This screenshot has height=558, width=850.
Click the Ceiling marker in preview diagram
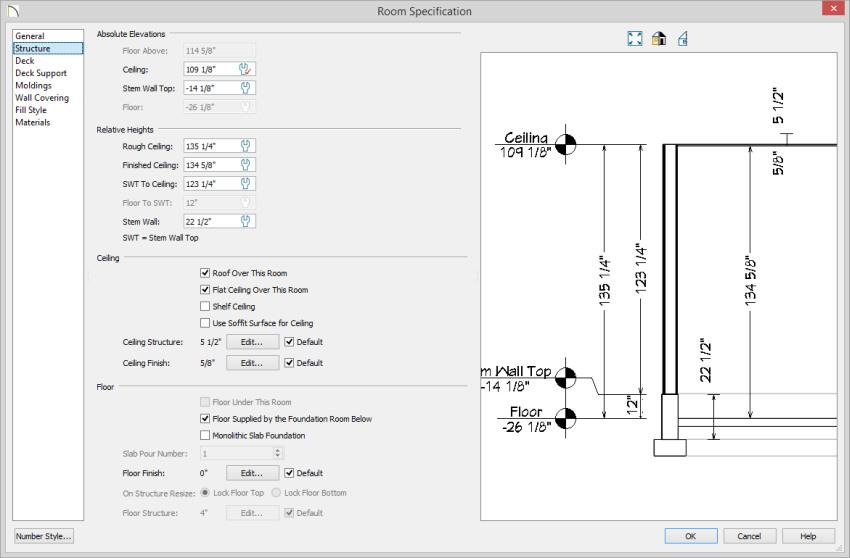565,144
